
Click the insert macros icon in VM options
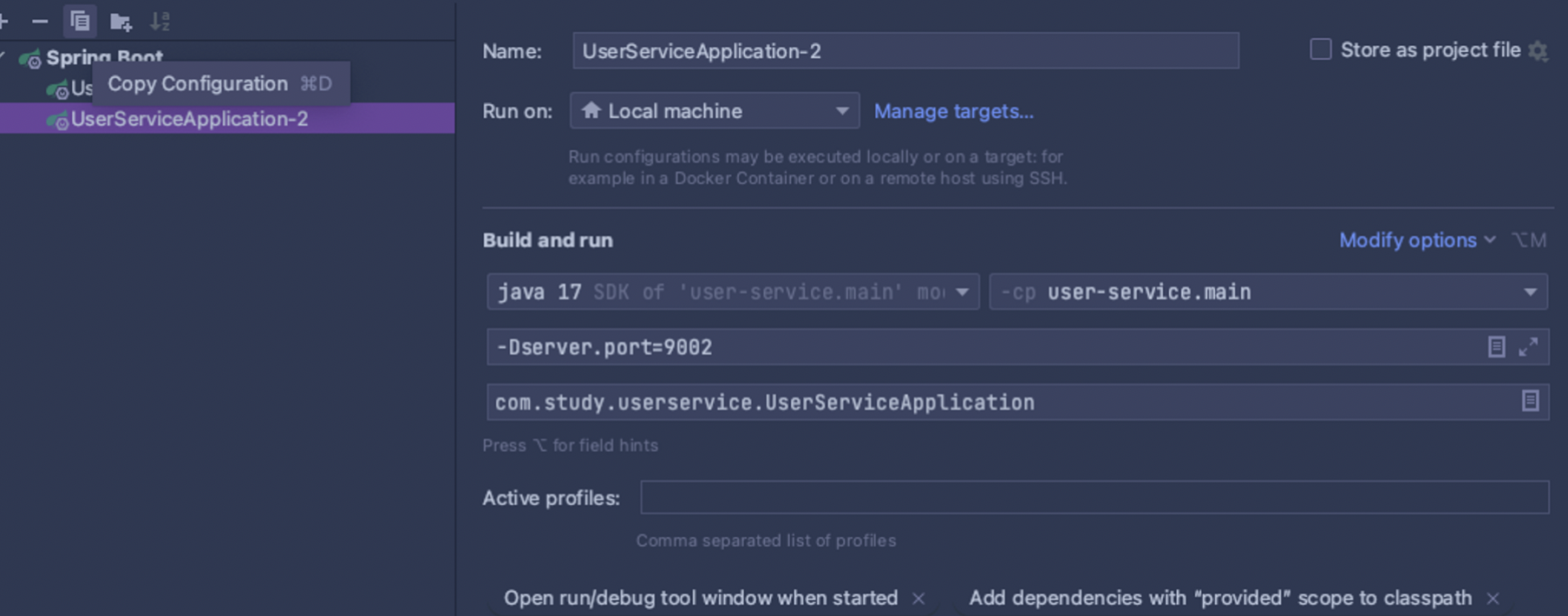point(1496,347)
